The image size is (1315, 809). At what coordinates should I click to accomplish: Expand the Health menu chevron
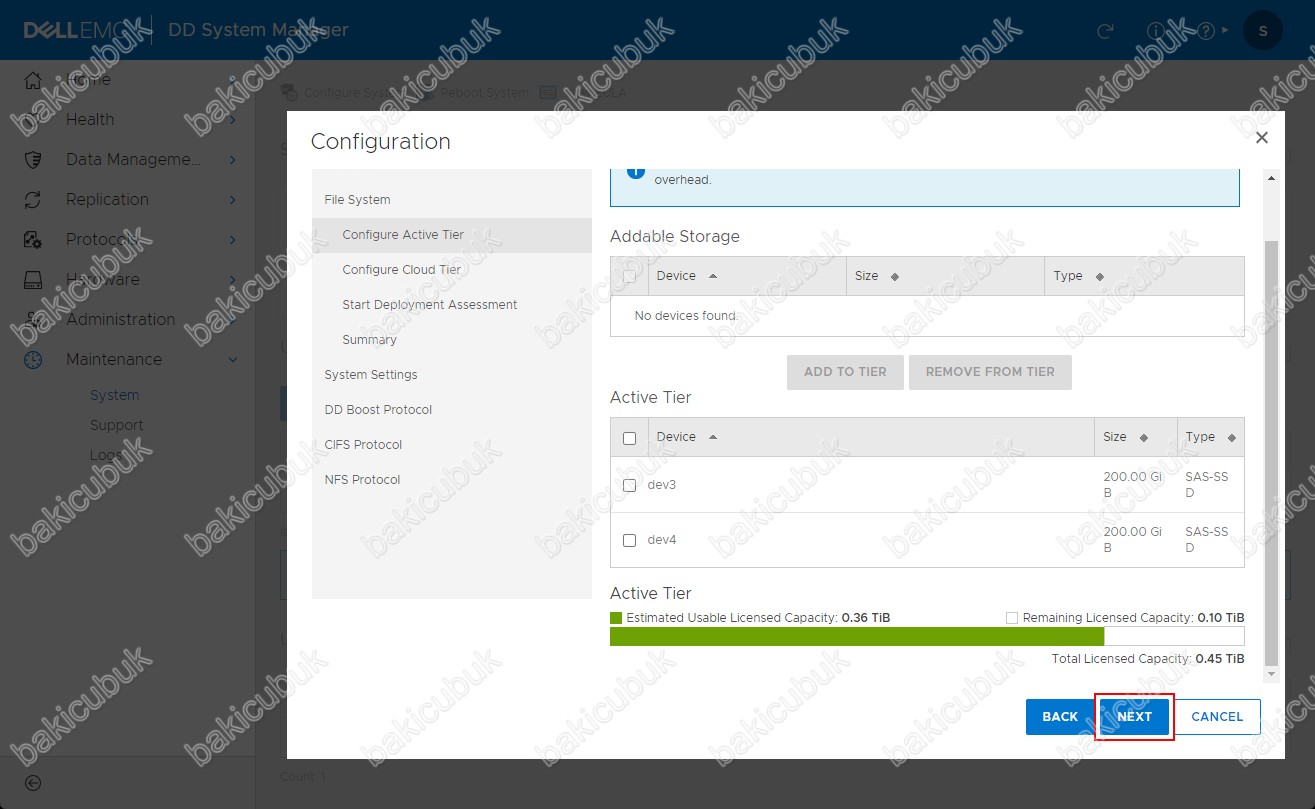coord(232,120)
